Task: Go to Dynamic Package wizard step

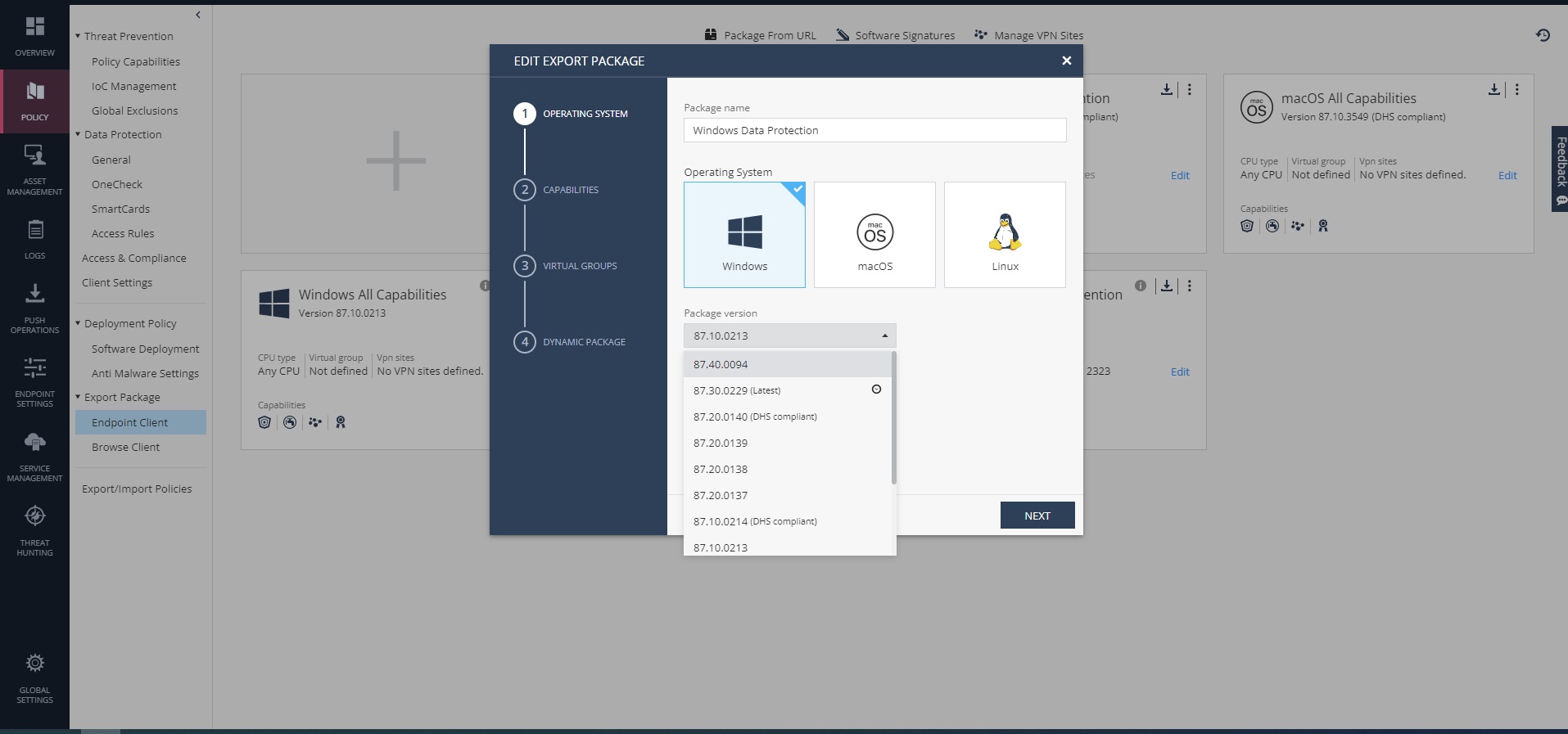Action: coord(570,342)
